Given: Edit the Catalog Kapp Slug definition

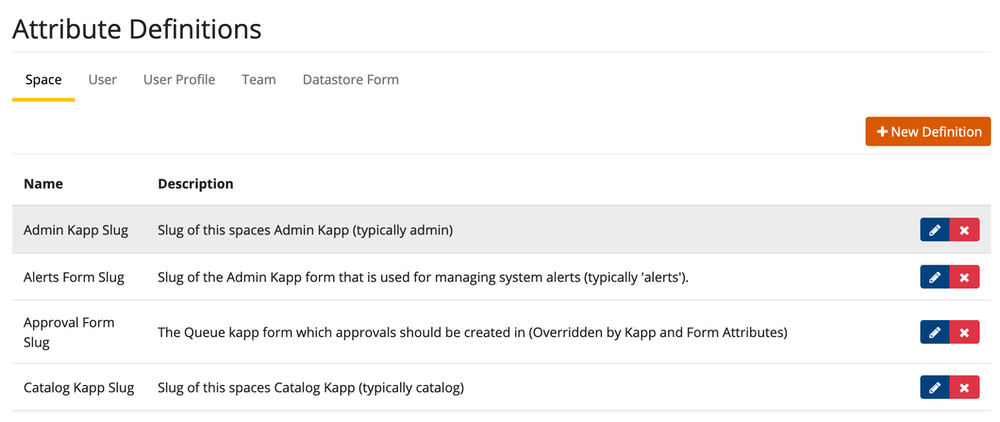Looking at the screenshot, I should point(934,387).
